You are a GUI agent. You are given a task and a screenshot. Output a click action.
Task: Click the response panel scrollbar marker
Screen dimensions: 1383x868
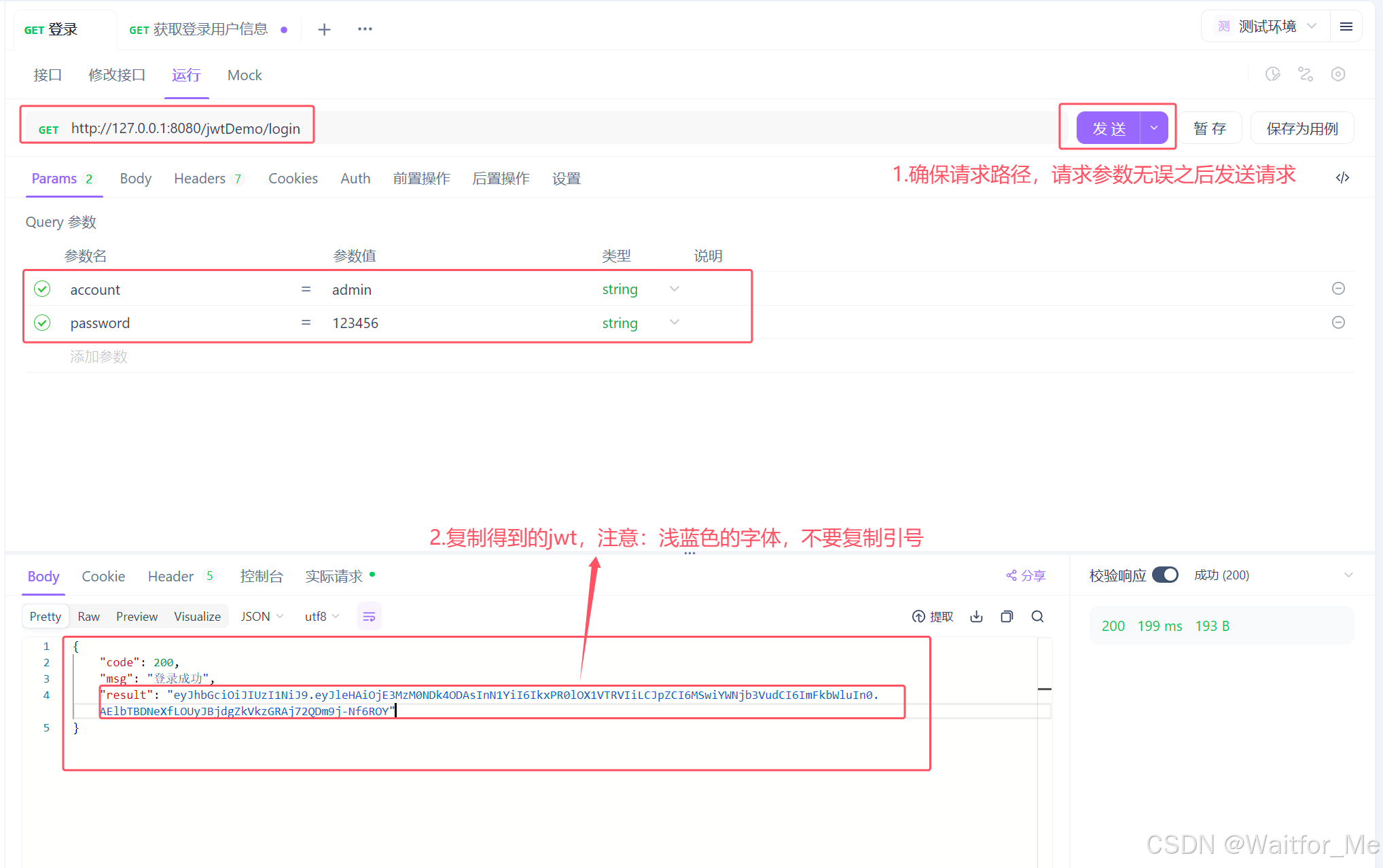1045,689
